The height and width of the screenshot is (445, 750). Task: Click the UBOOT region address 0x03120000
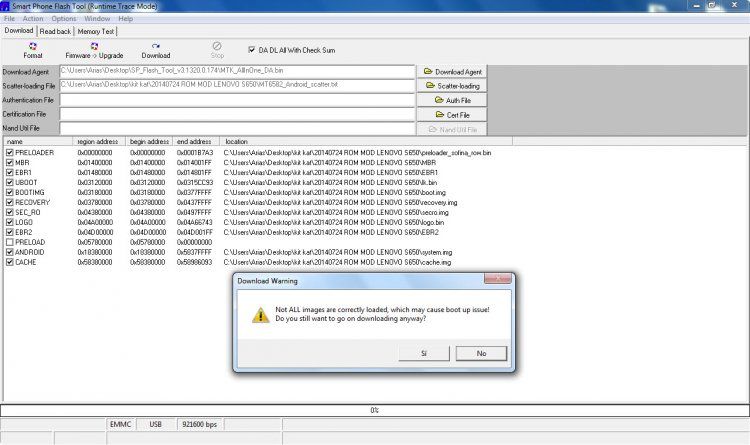[x=95, y=182]
